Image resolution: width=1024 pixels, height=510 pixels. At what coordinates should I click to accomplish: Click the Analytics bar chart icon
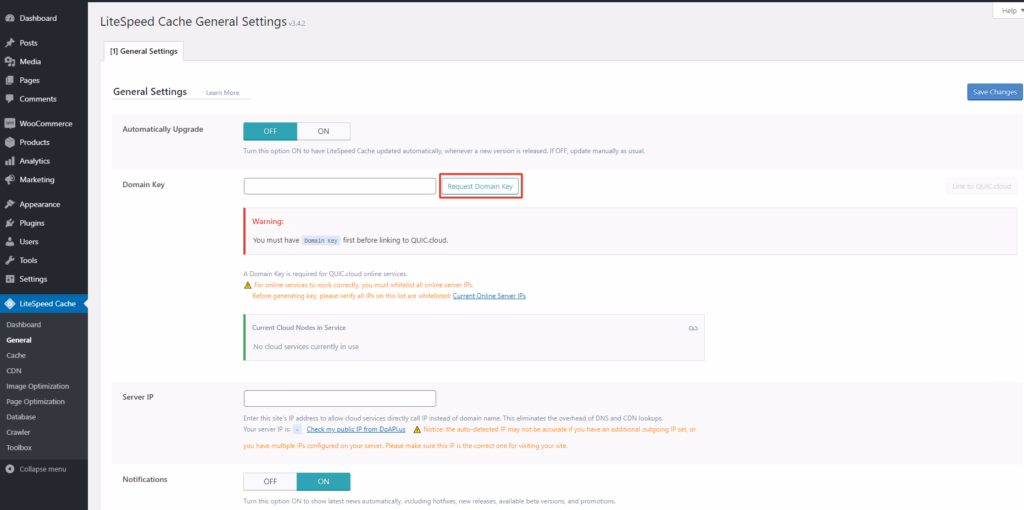pos(9,161)
